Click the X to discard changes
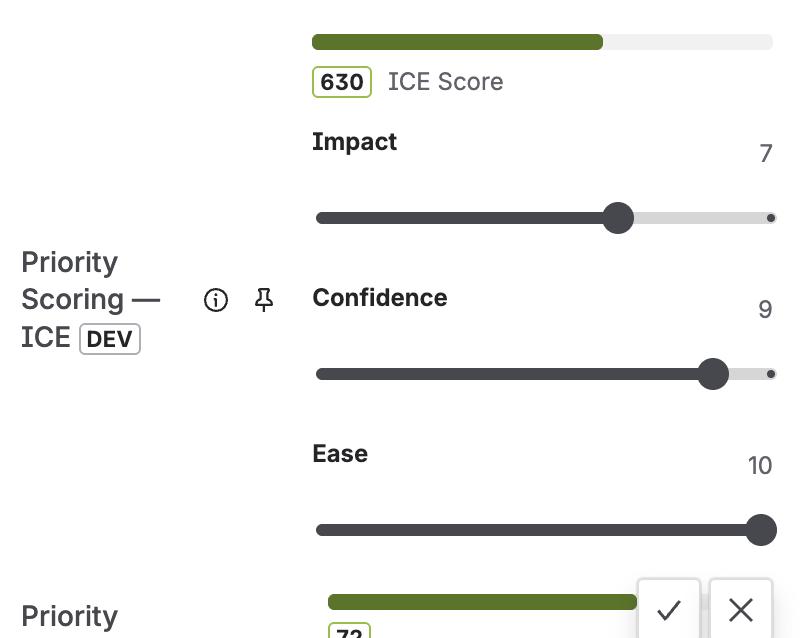 click(740, 609)
